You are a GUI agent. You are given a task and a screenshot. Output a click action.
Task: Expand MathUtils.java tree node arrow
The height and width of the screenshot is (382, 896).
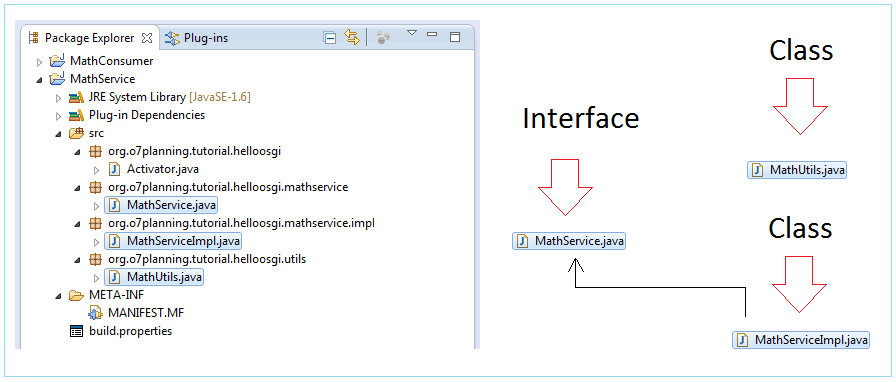96,278
